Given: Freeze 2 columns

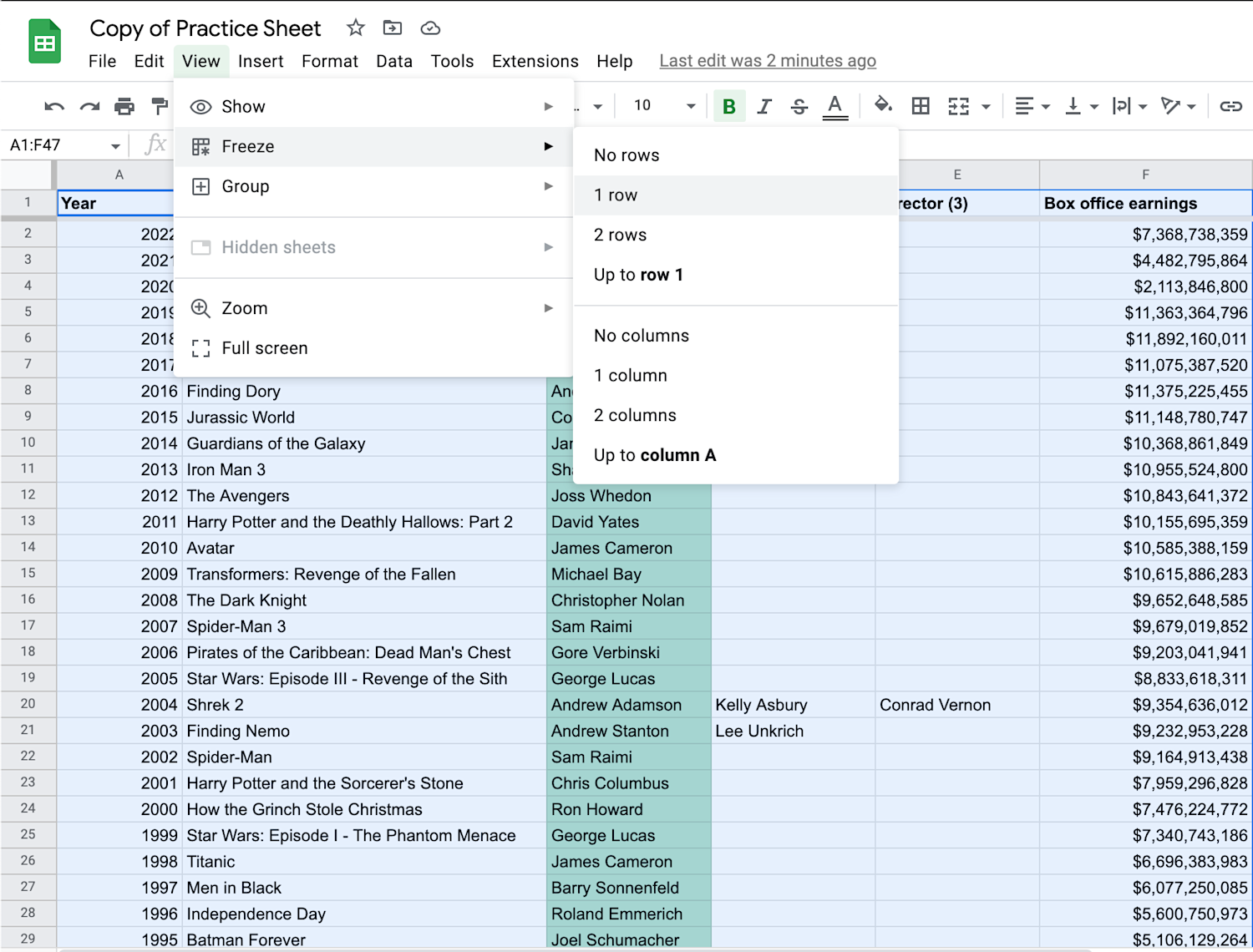Looking at the screenshot, I should tap(736, 416).
